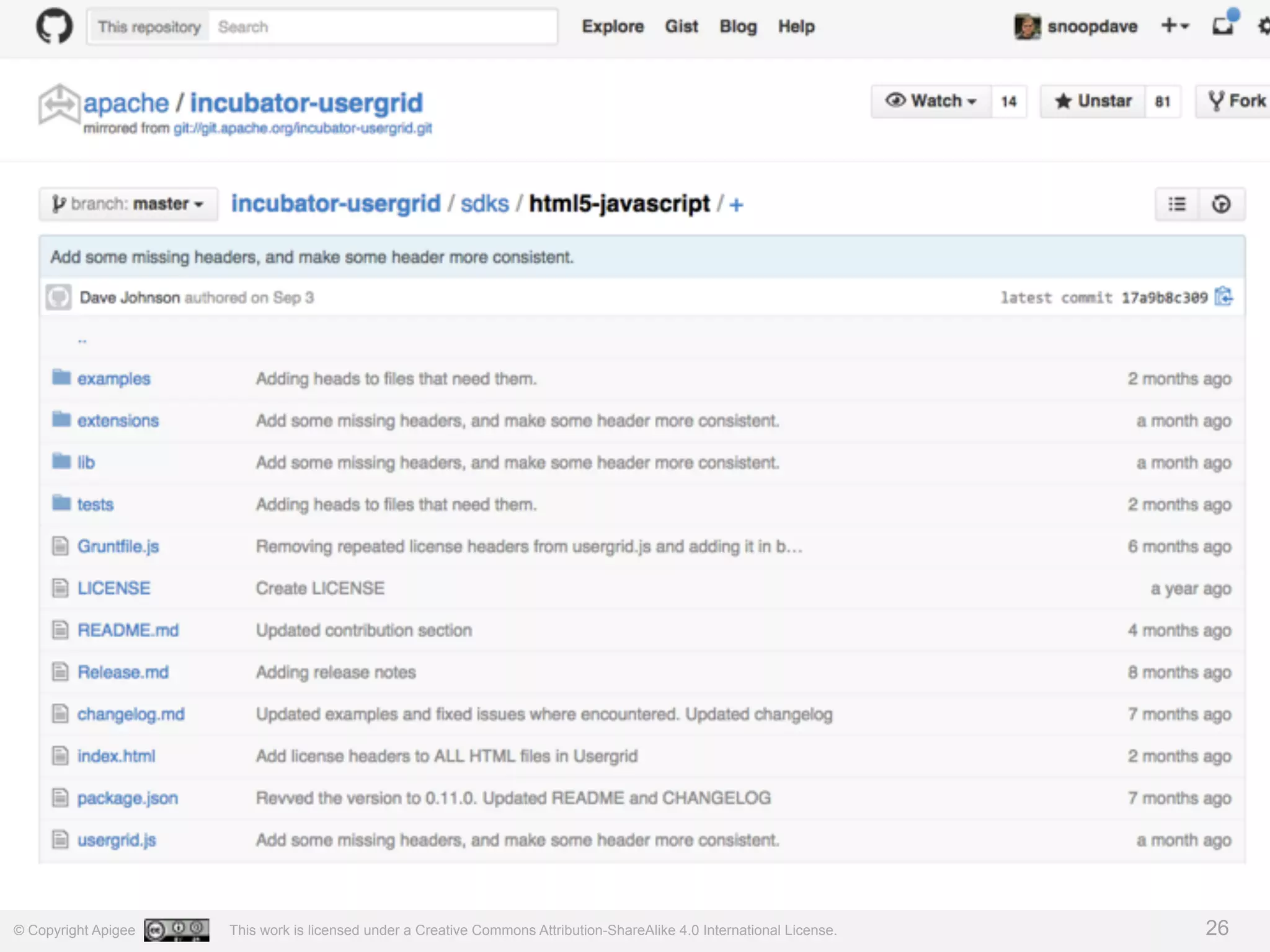
Task: Click usergrid.js file icon
Action: [60, 839]
